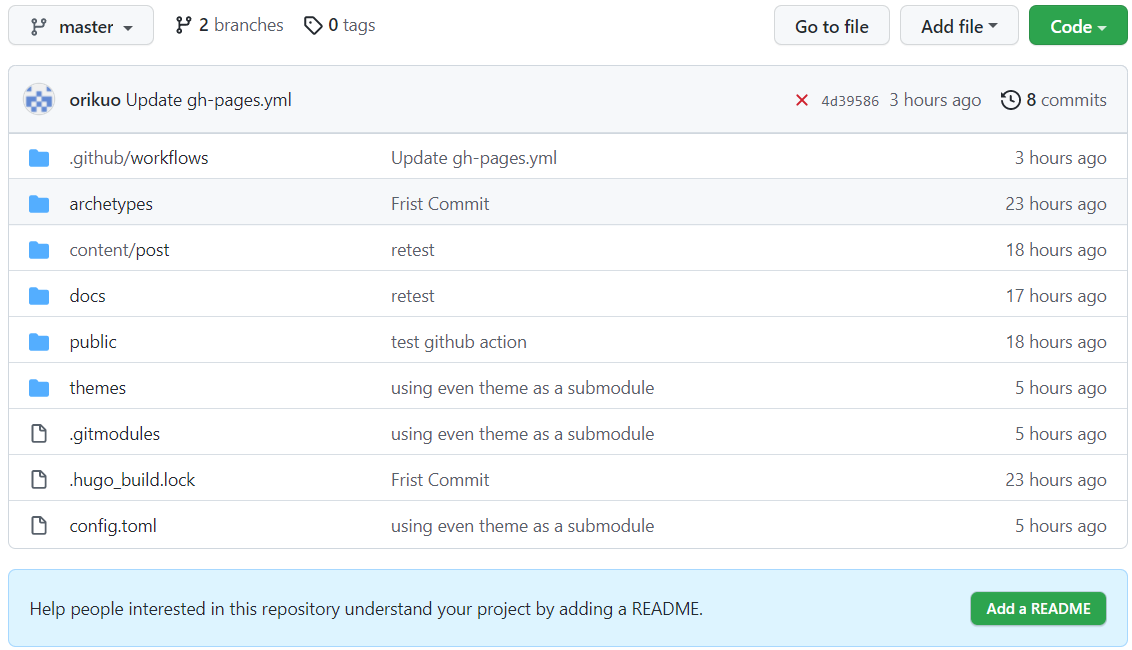
Task: Click the tag icon beside 0 tags
Action: pos(313,25)
